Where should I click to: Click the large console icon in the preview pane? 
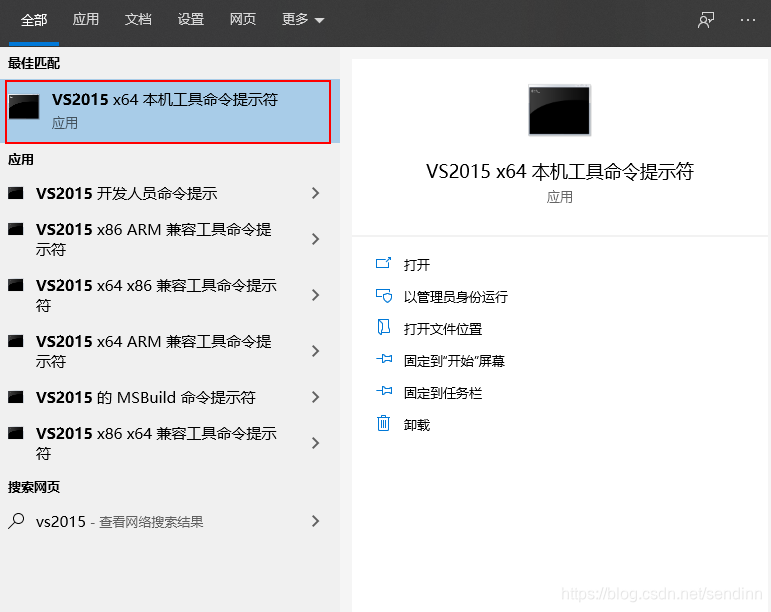coord(559,110)
